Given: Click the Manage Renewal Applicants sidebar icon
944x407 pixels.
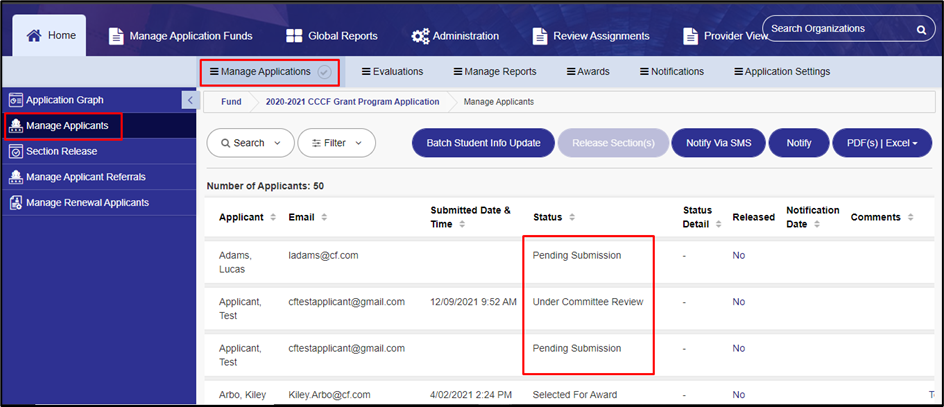Looking at the screenshot, I should coord(16,203).
